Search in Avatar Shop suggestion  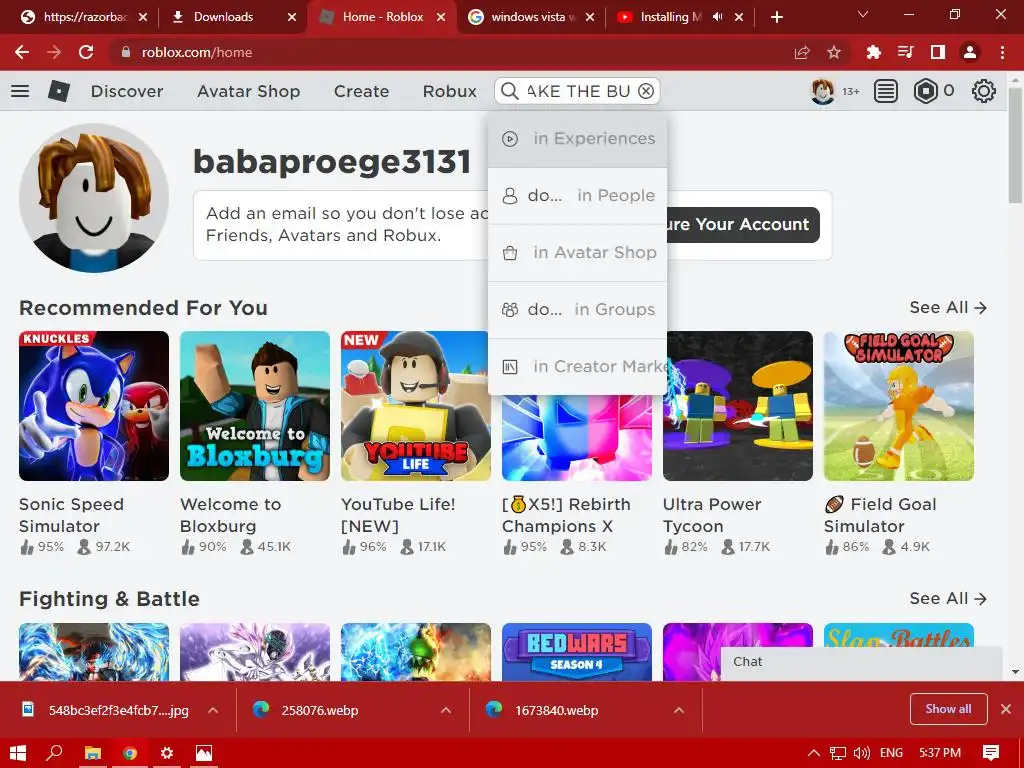pyautogui.click(x=577, y=252)
